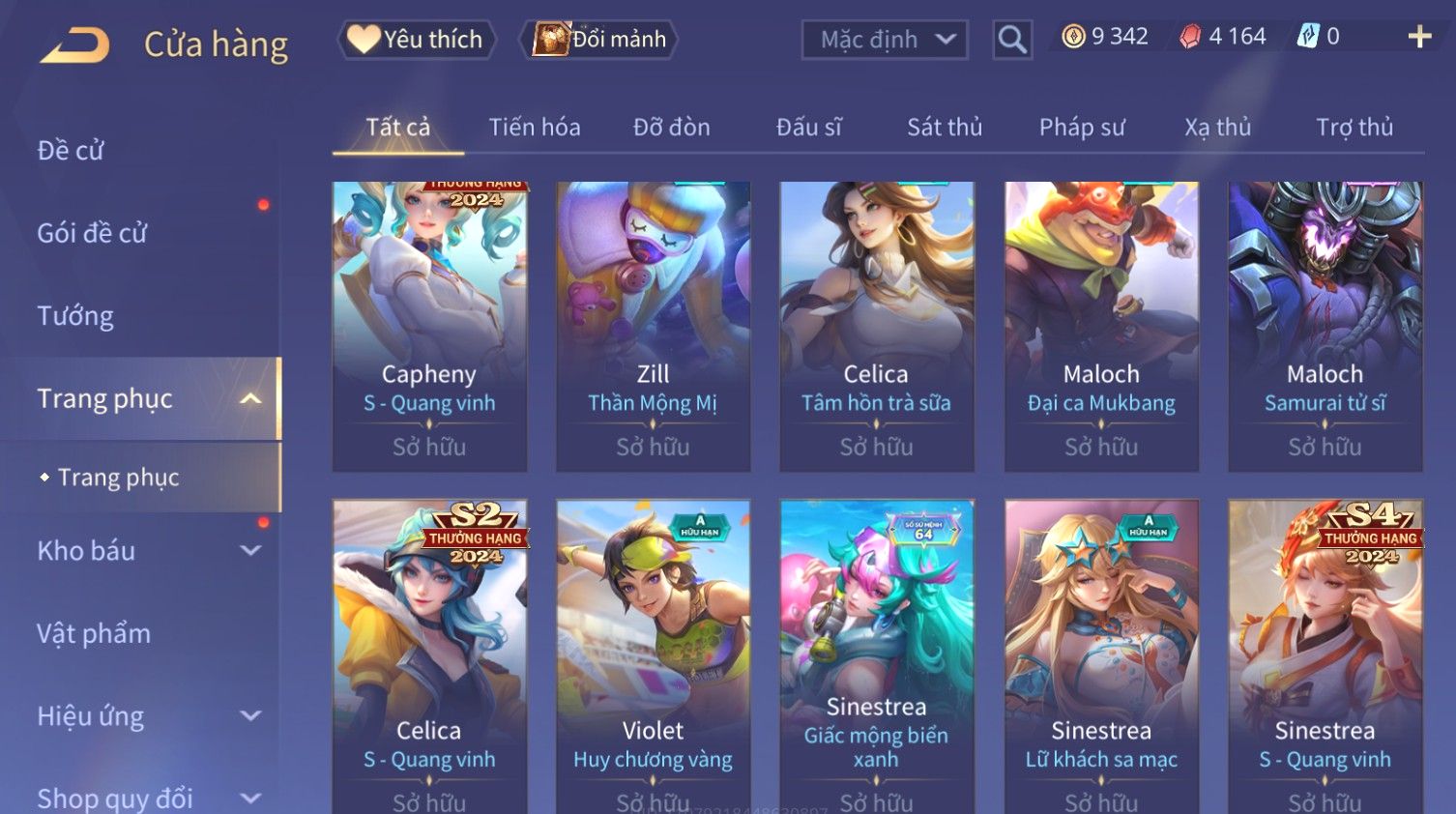Open the search magnifier icon
The height and width of the screenshot is (814, 1456).
1012,40
